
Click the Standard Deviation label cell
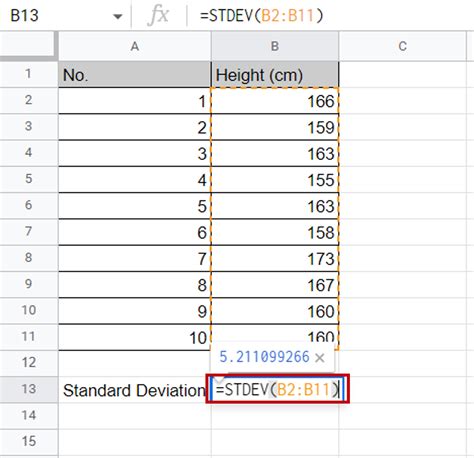pos(135,390)
